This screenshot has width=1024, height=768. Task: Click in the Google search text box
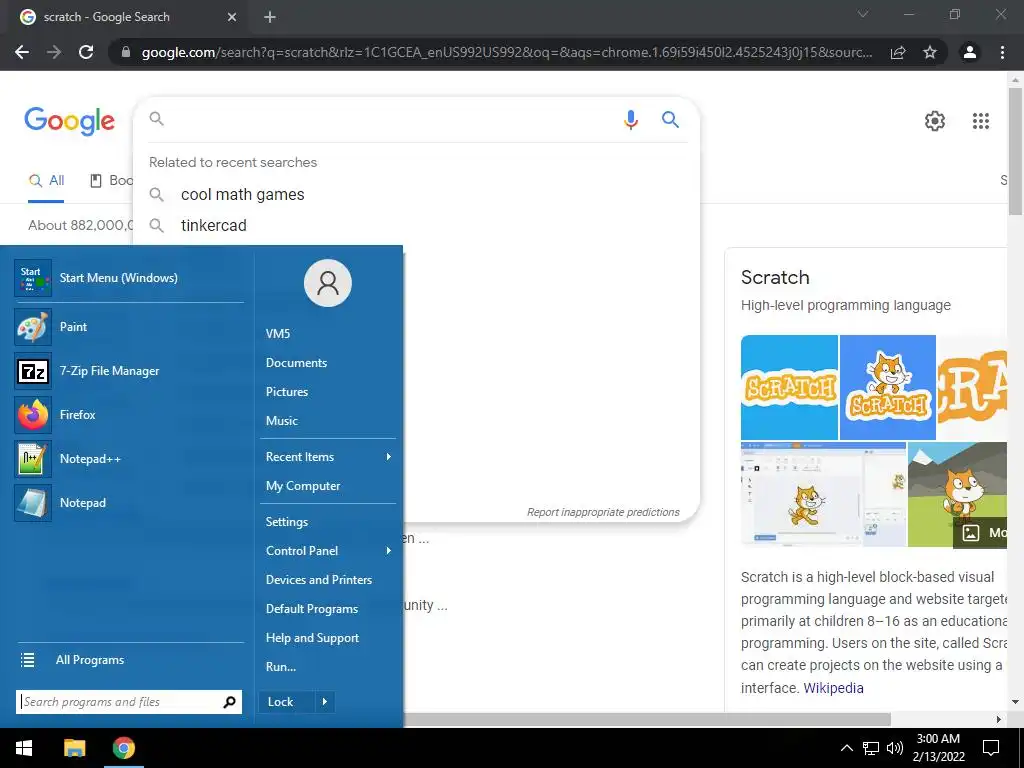coord(390,120)
